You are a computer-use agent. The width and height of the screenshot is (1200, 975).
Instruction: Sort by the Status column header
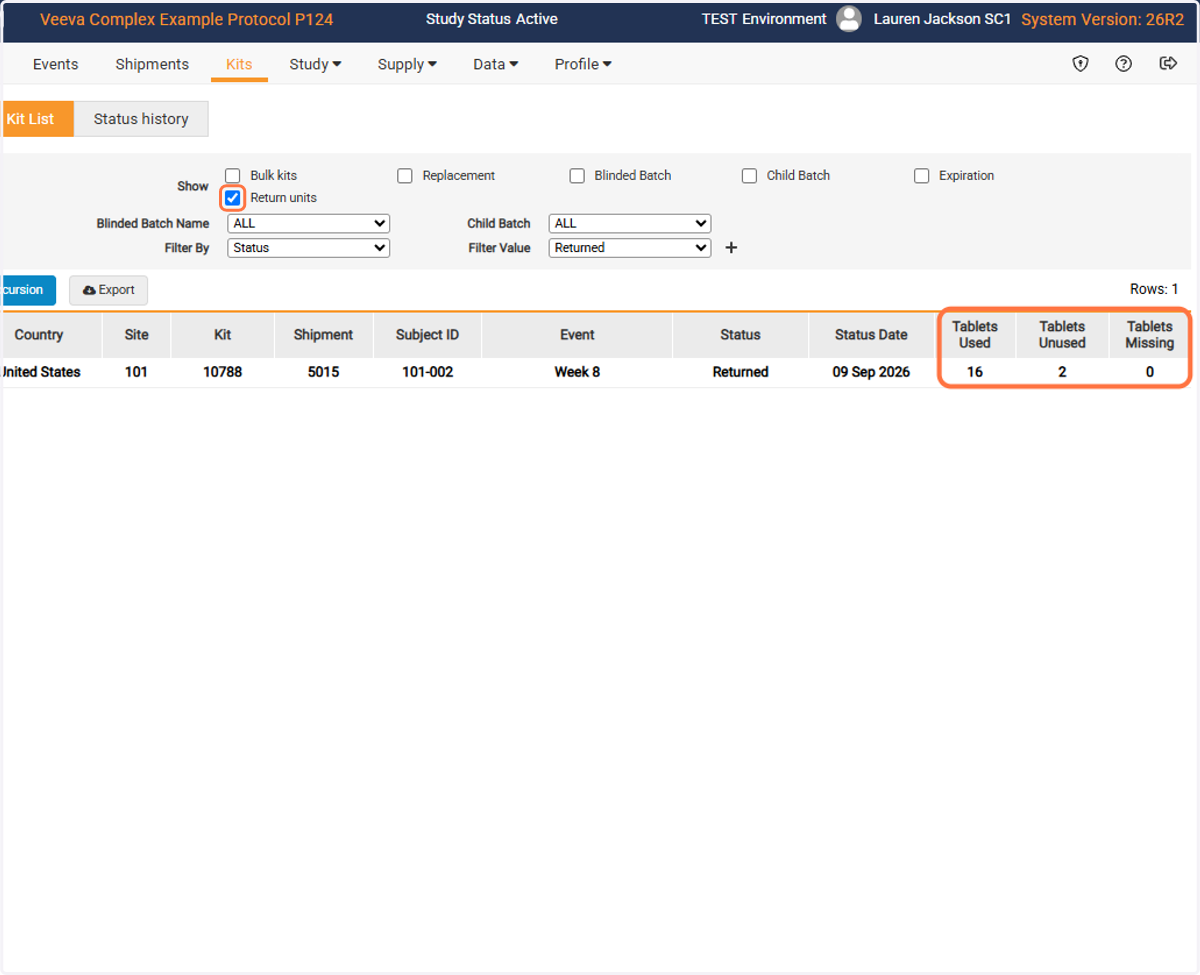[x=740, y=335]
